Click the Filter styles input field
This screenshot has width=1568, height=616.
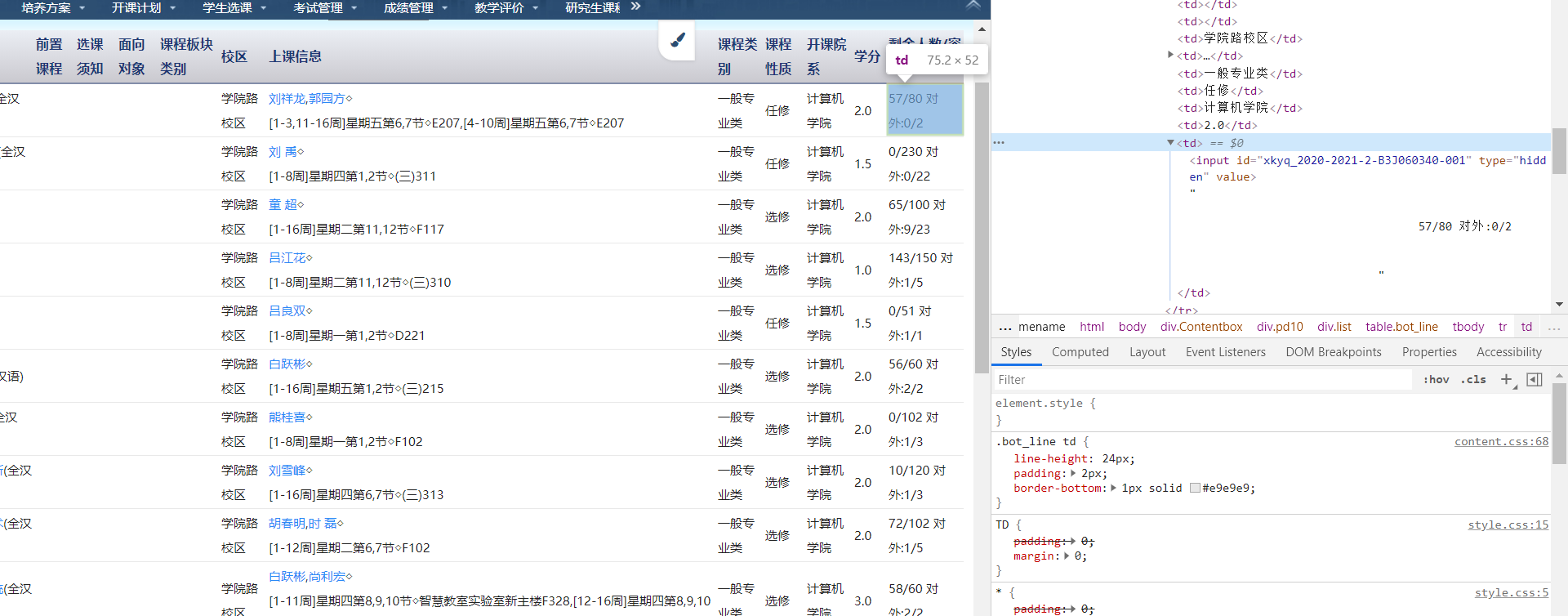(x=1202, y=380)
